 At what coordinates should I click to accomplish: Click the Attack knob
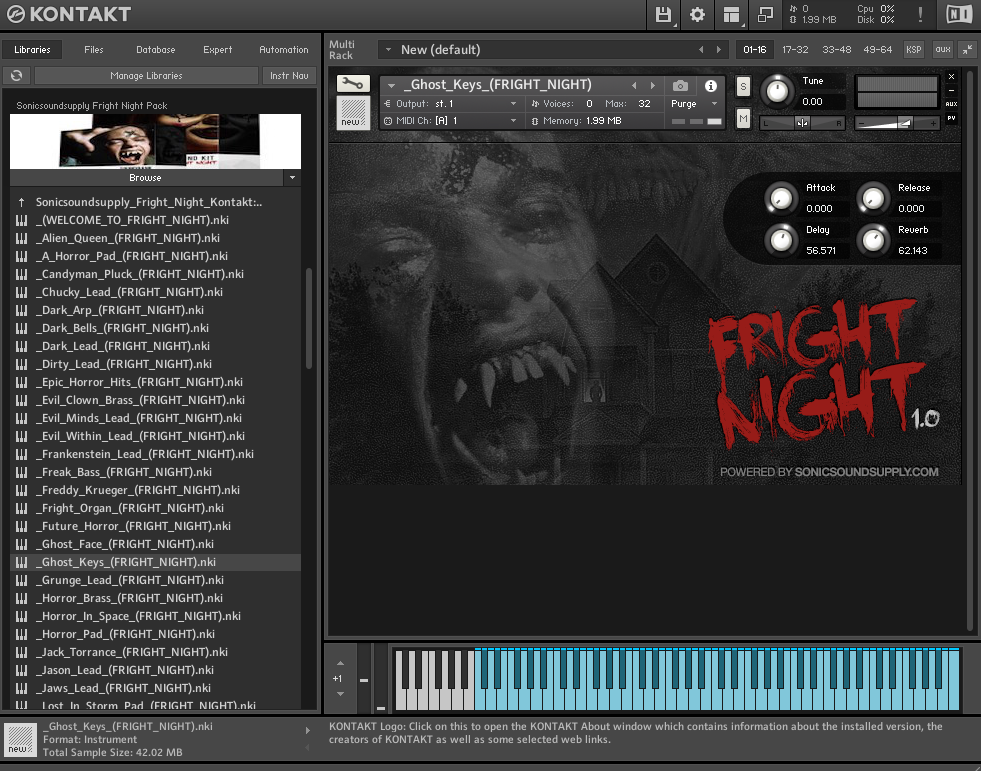[781, 199]
